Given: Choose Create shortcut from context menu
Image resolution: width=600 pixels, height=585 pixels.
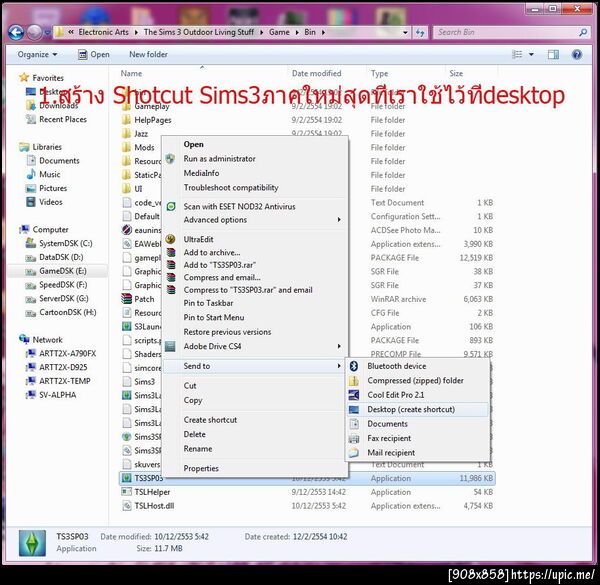Looking at the screenshot, I should (210, 420).
